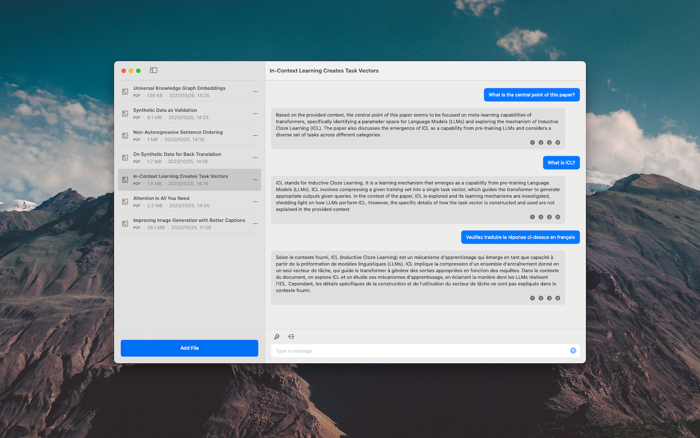The width and height of the screenshot is (700, 438).
Task: Click the 'What is ICL?' message bubble
Action: click(x=561, y=163)
